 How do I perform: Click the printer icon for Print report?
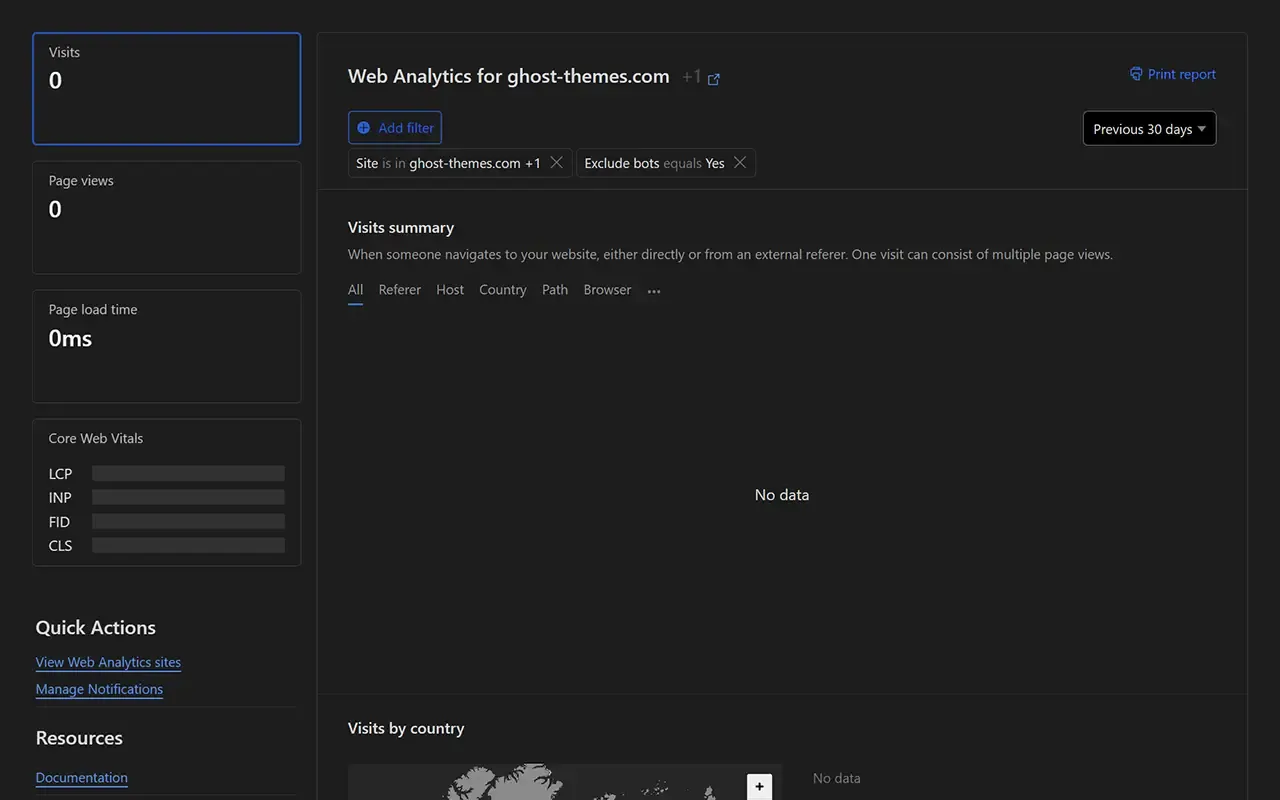(x=1136, y=74)
